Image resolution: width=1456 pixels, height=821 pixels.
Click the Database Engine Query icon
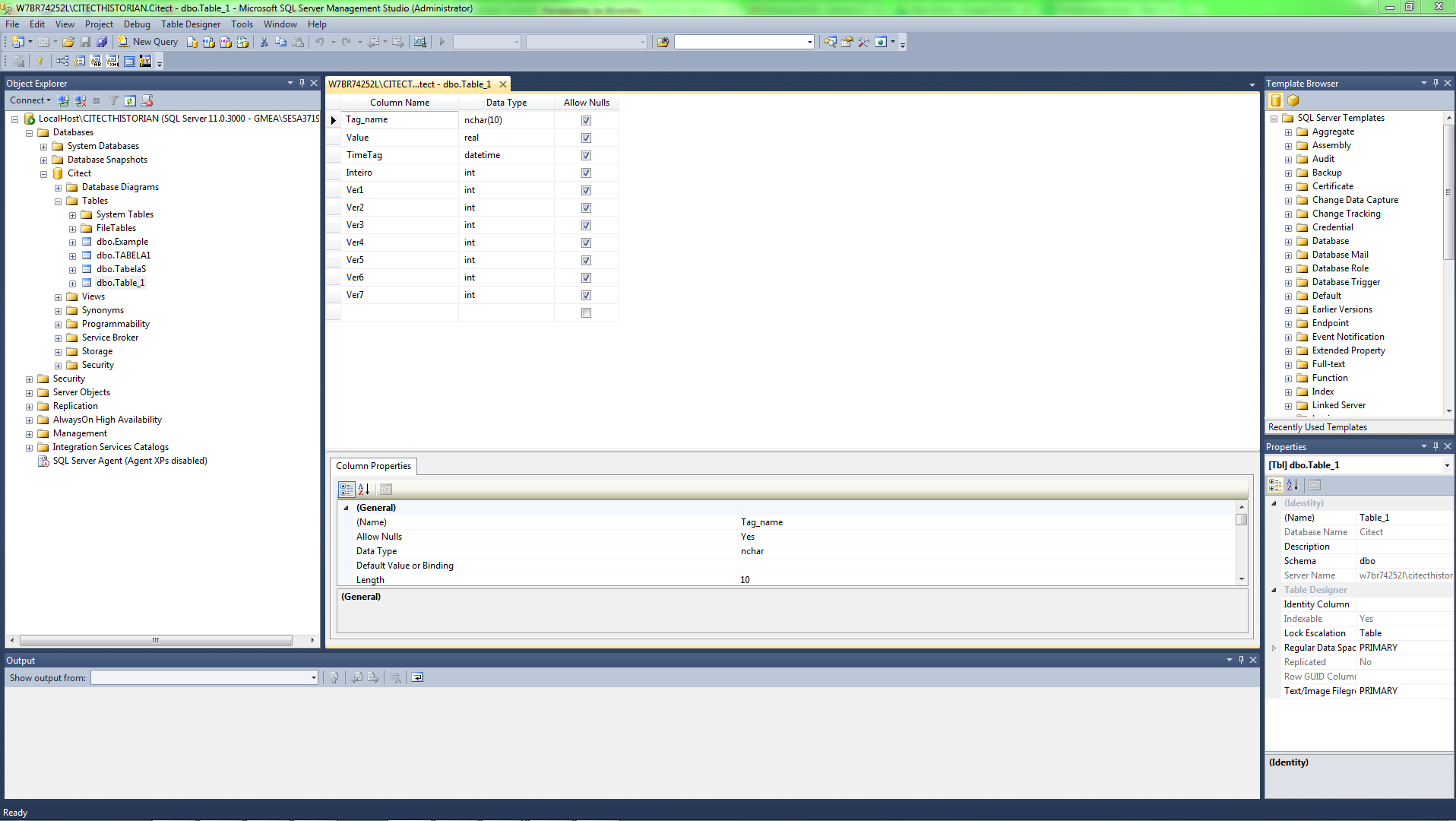pos(192,43)
